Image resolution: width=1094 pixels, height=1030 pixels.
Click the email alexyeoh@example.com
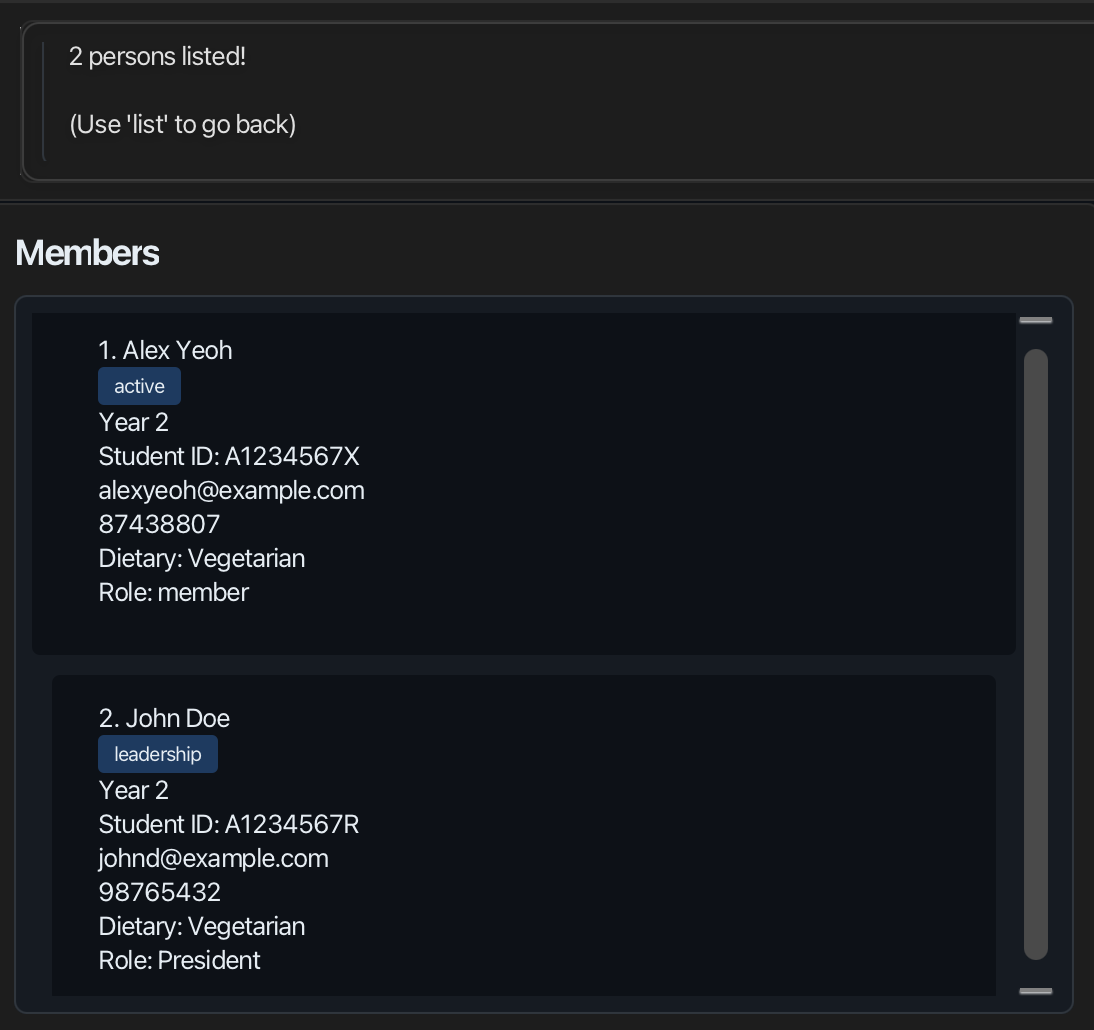pos(232,490)
